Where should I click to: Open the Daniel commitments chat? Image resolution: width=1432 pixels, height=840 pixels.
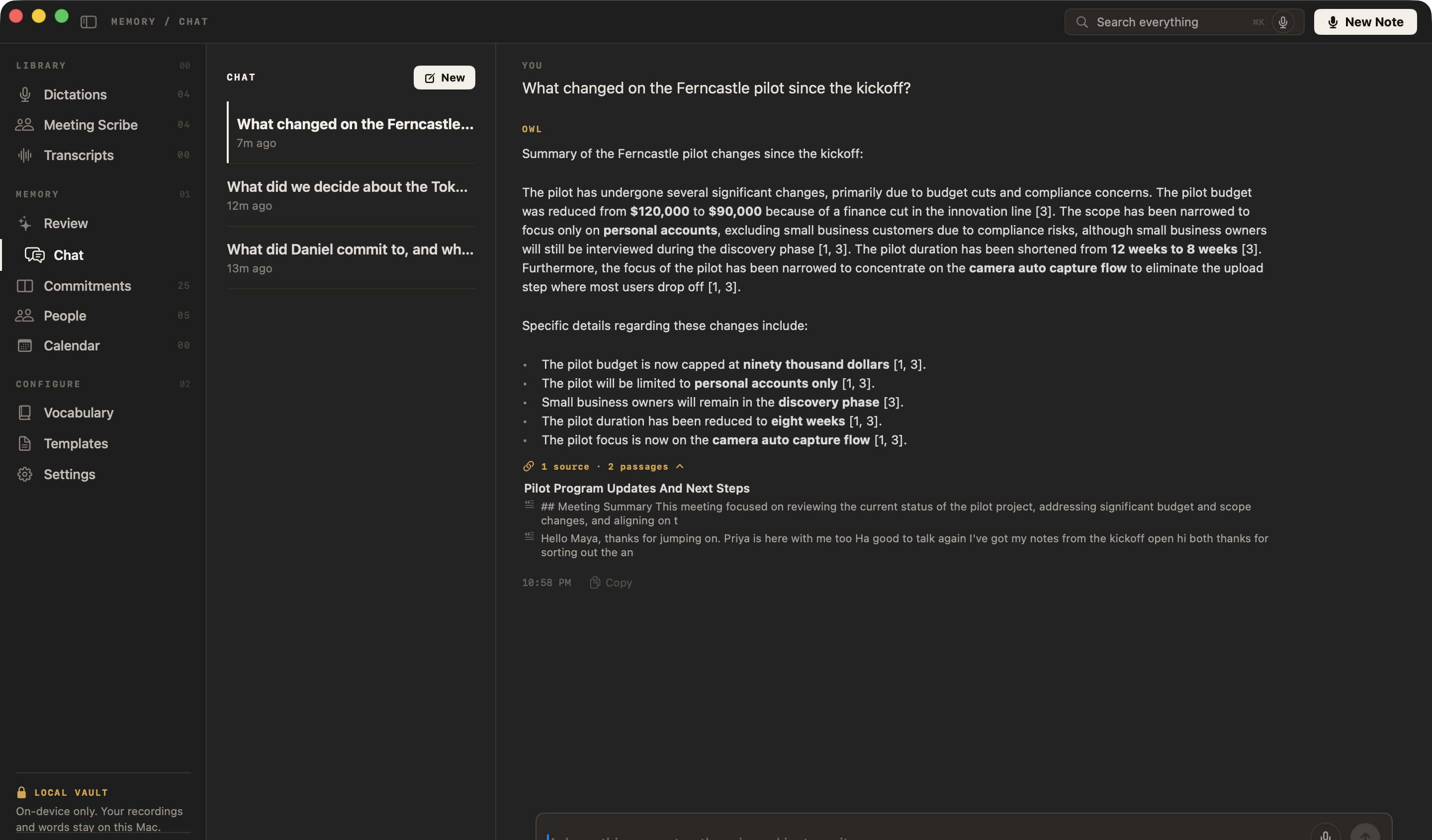tap(351, 258)
